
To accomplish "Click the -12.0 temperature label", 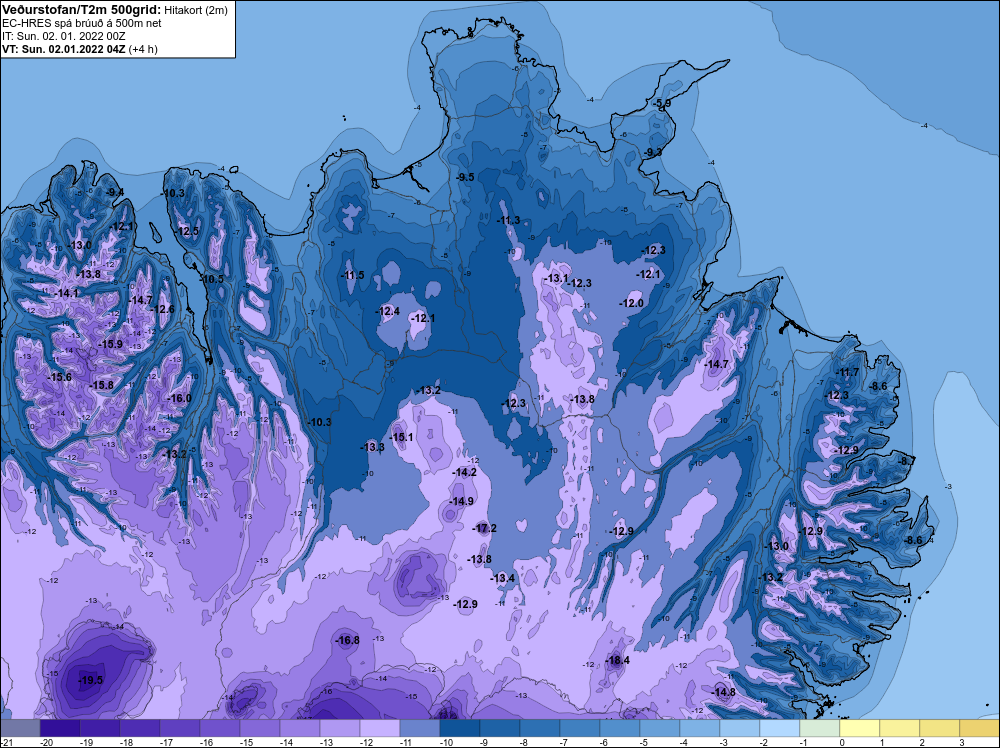I will click(631, 303).
